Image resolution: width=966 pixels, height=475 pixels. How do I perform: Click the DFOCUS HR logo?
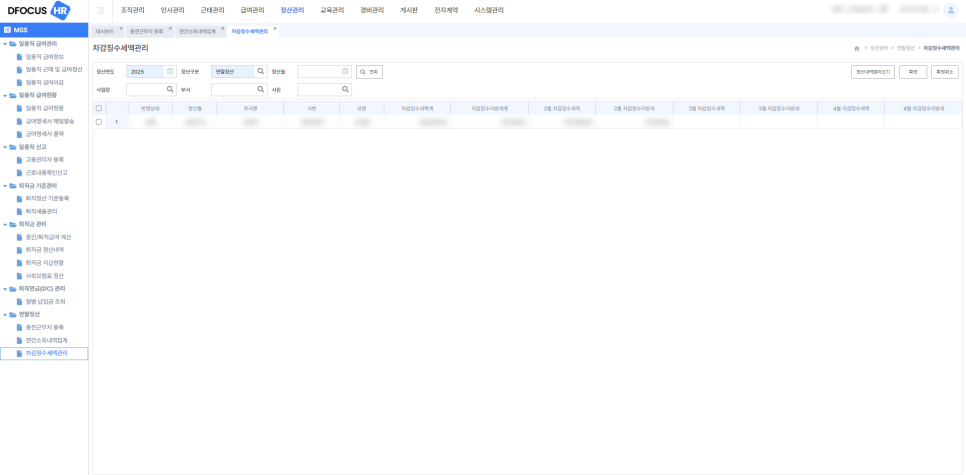(x=39, y=10)
